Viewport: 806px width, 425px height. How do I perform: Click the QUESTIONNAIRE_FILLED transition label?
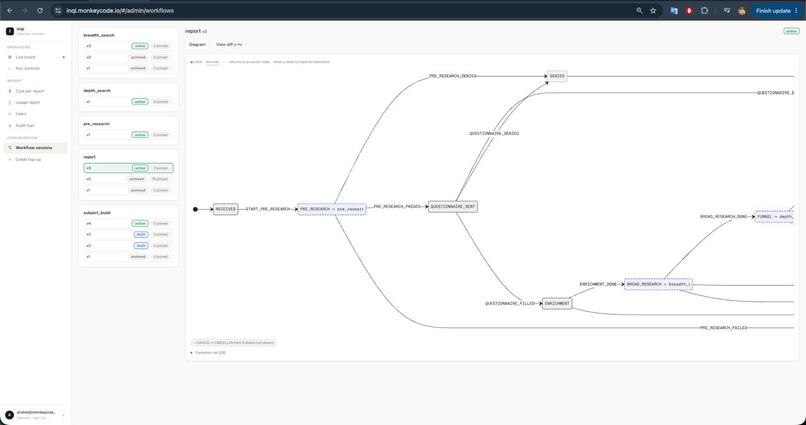[510, 304]
